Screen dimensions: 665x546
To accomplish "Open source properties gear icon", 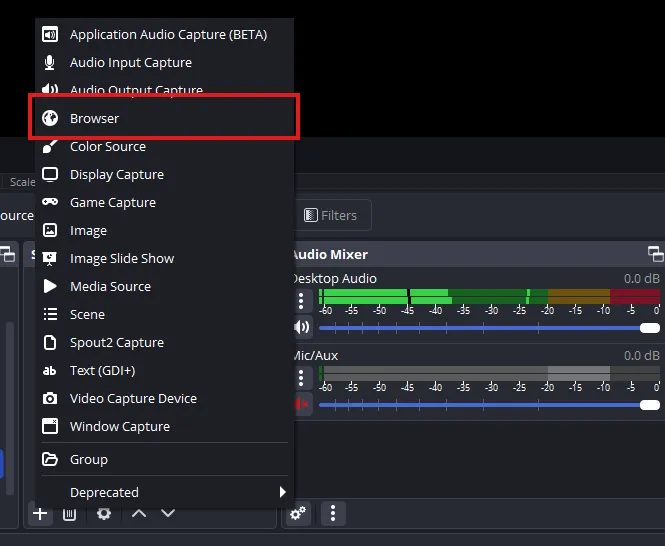I will point(104,514).
